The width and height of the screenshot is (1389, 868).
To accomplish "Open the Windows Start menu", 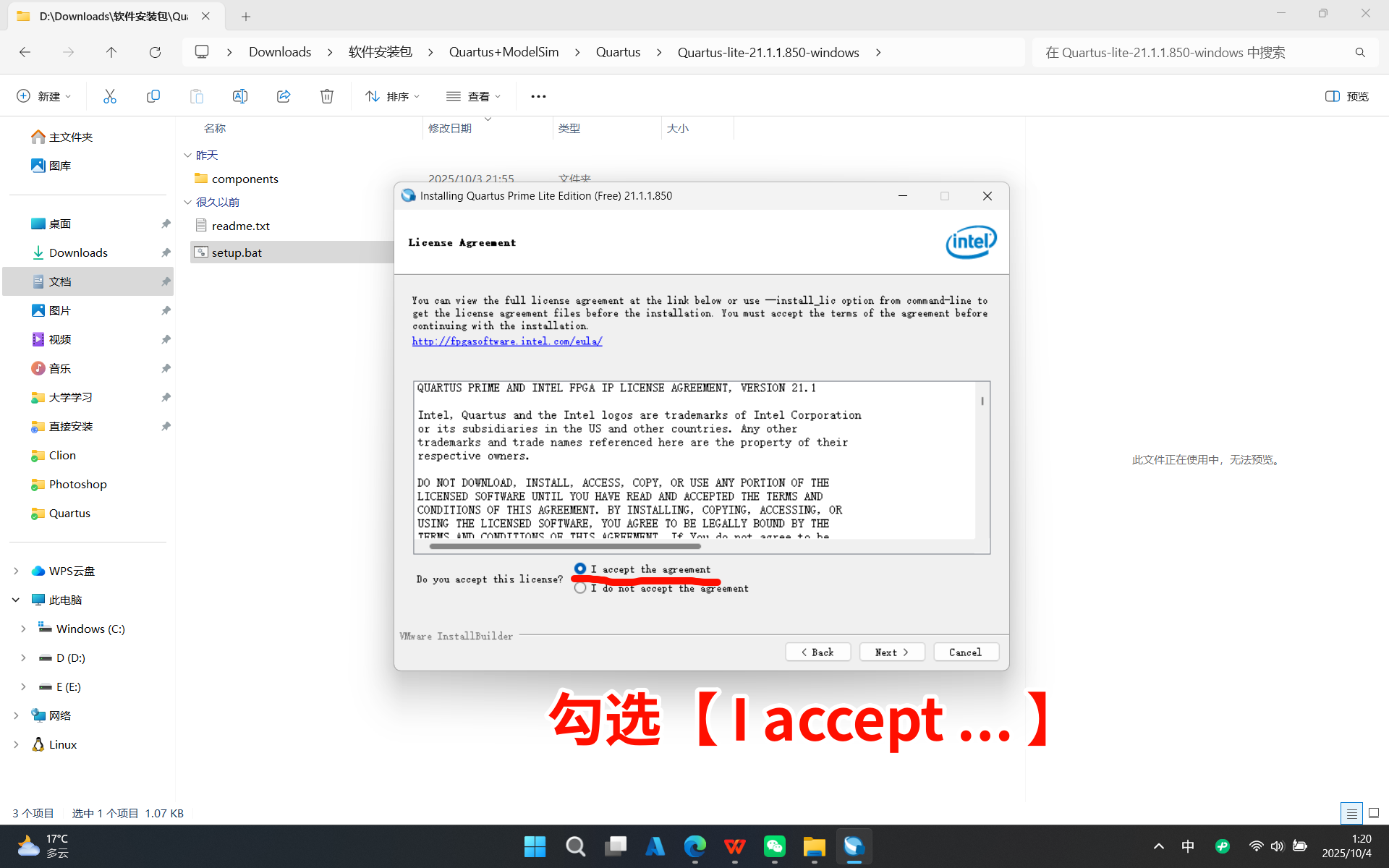I will coord(535,846).
